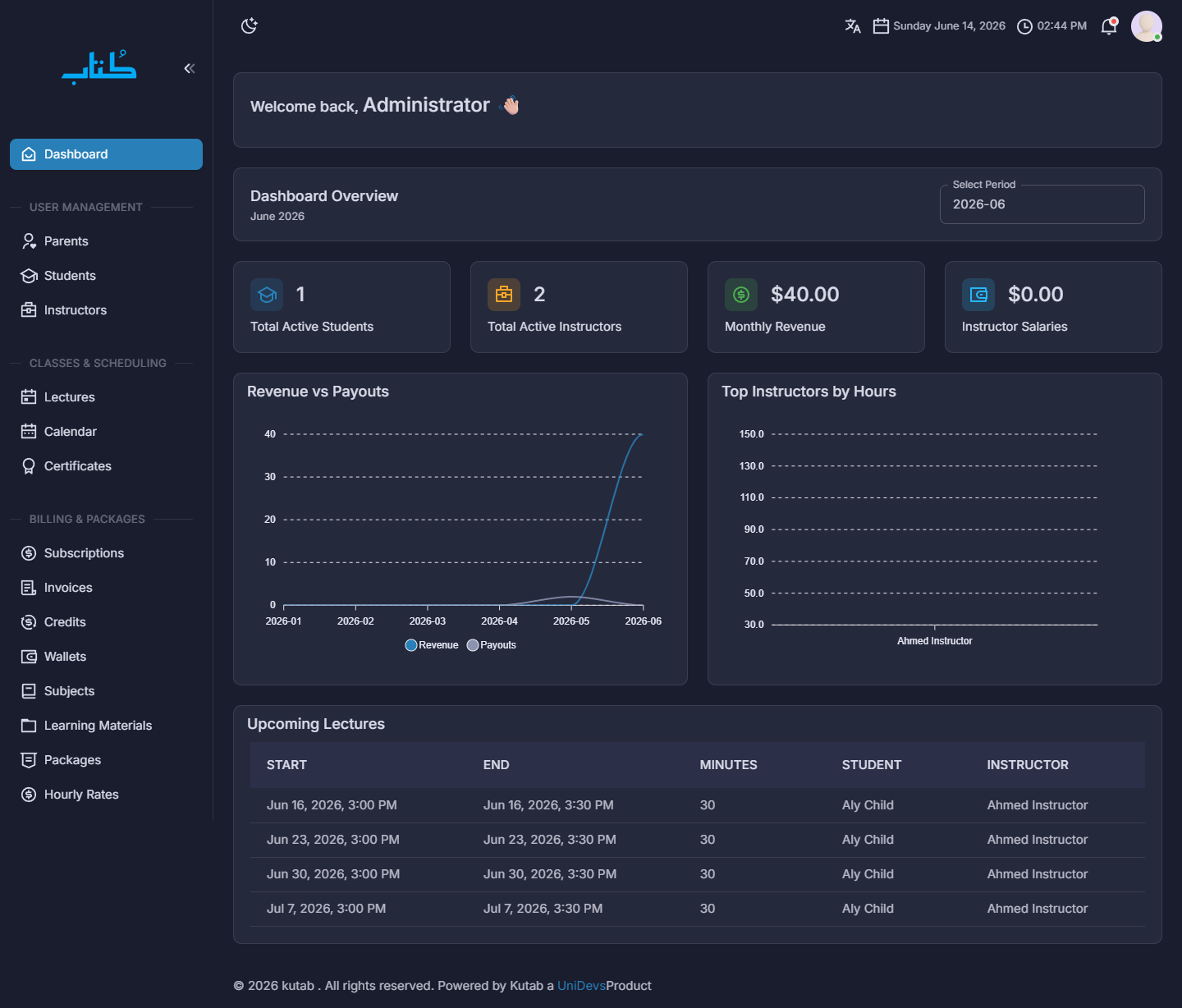Click the Students graduation cap icon in sidebar

[29, 276]
